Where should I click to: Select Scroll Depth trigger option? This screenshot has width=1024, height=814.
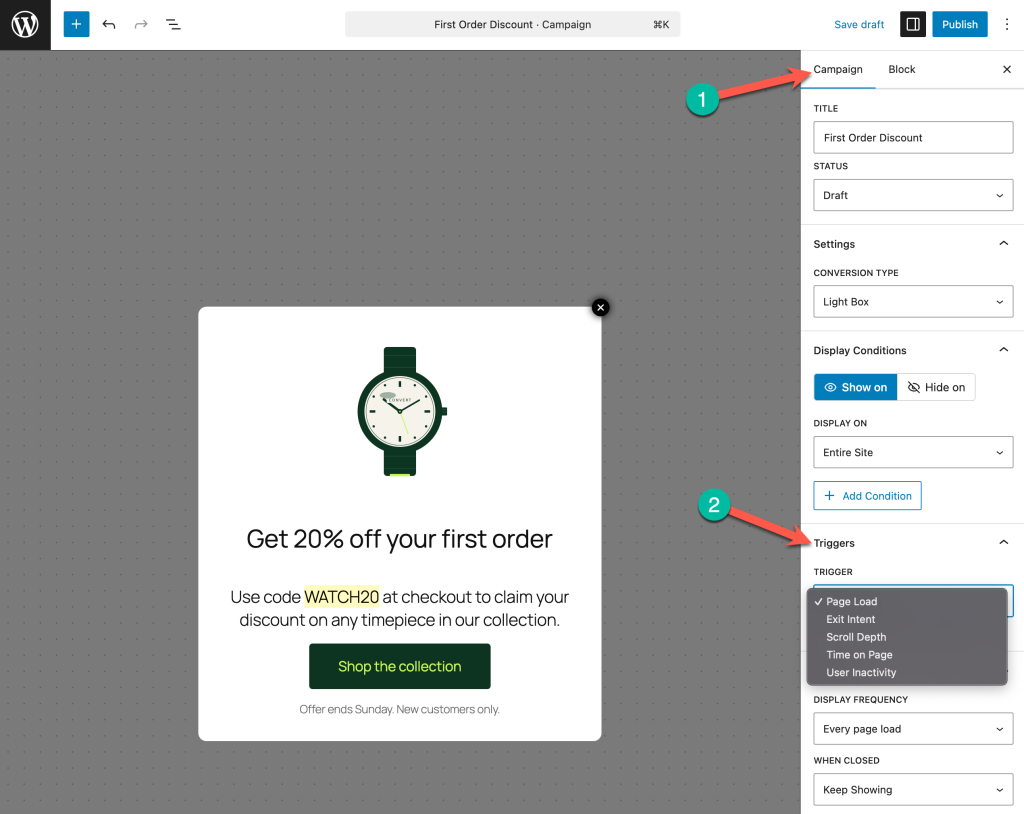[x=856, y=637]
